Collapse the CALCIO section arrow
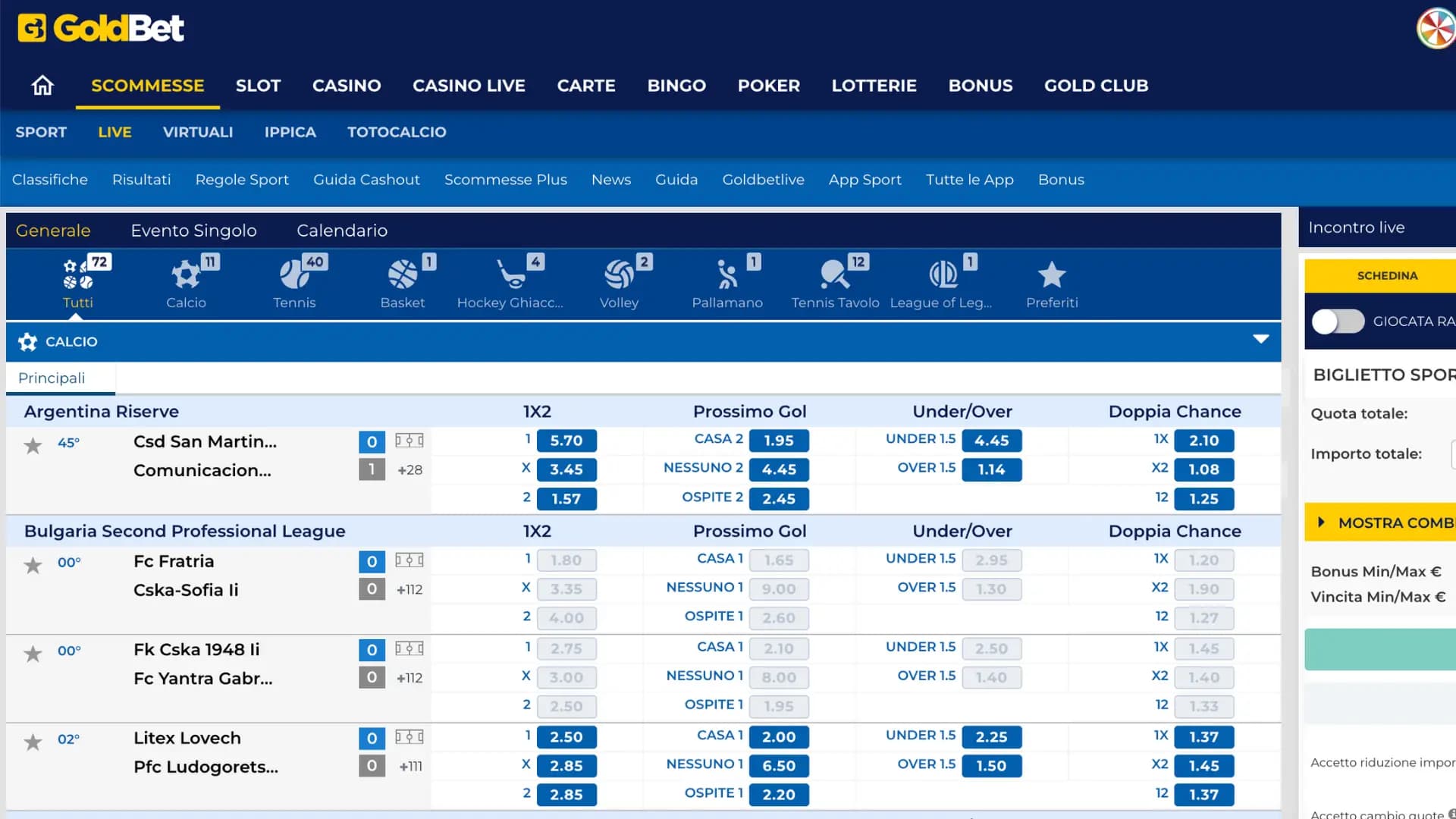 click(x=1260, y=339)
